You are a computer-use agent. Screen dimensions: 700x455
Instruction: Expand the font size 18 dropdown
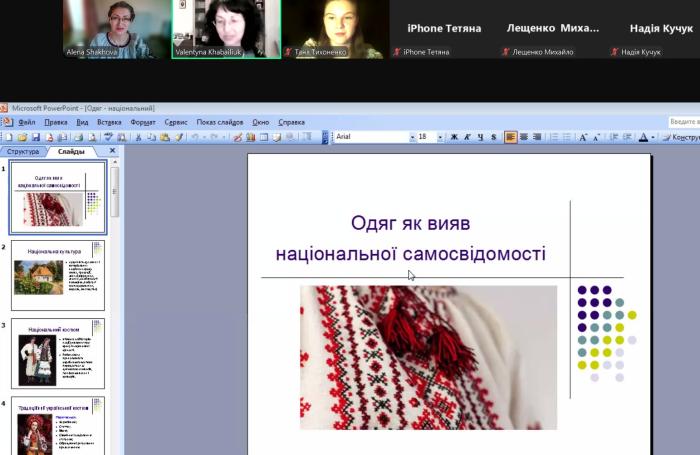(440, 137)
